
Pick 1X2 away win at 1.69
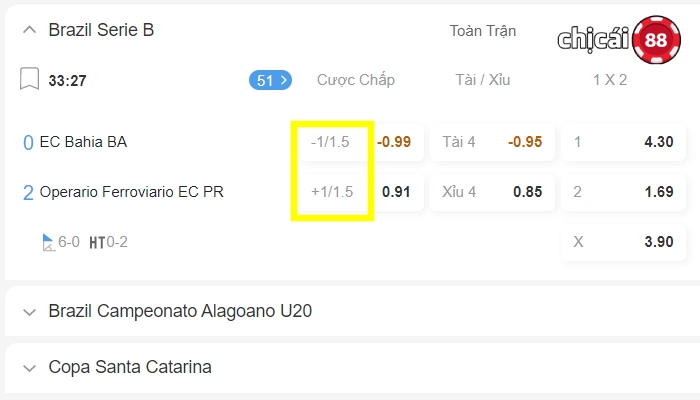point(623,192)
